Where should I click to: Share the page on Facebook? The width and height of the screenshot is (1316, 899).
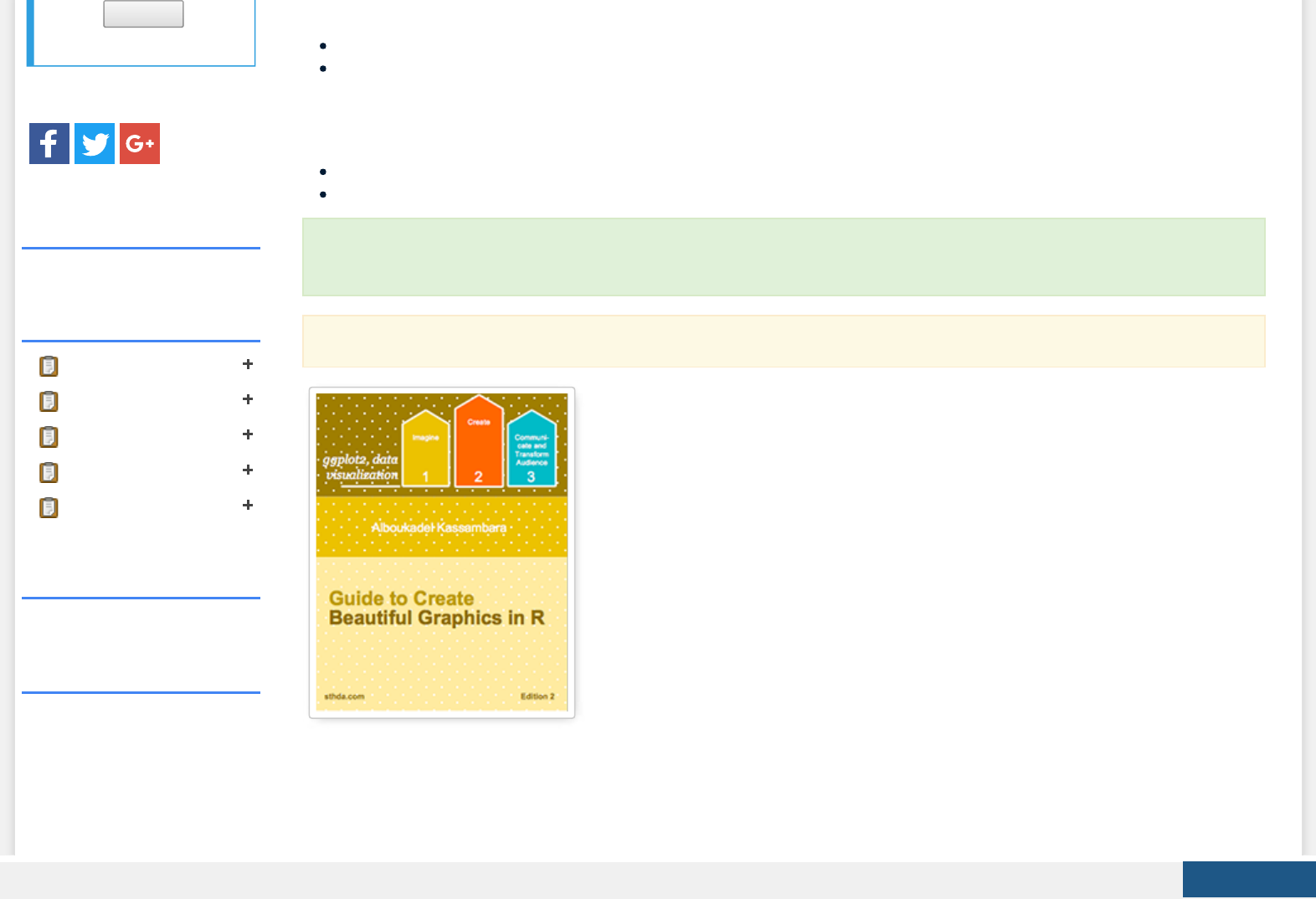(49, 143)
